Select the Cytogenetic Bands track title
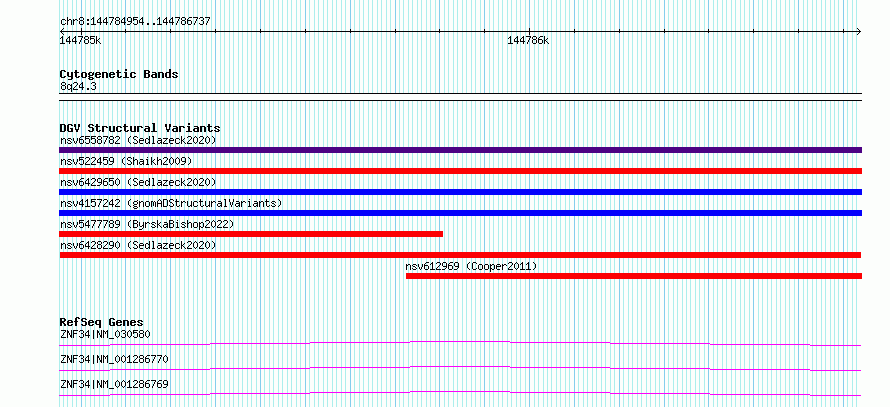The image size is (890, 407). tap(119, 74)
